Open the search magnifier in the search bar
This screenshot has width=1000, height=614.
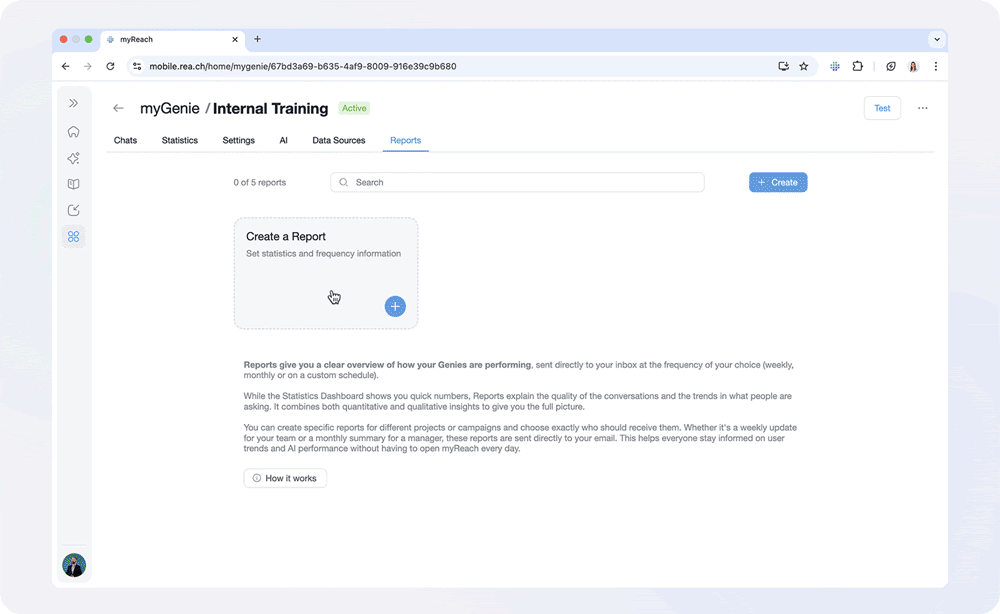344,182
